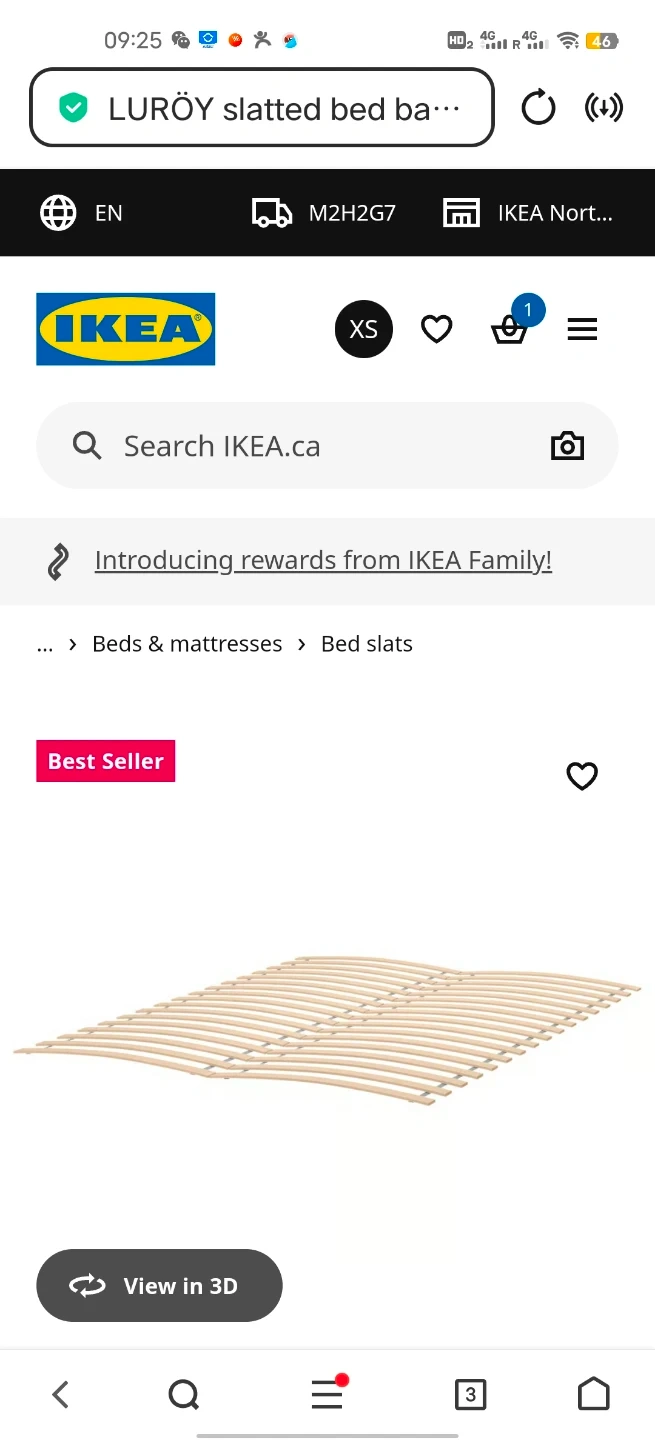655x1440 pixels.
Task: Select the IKEA North York store picker
Action: coord(527,213)
